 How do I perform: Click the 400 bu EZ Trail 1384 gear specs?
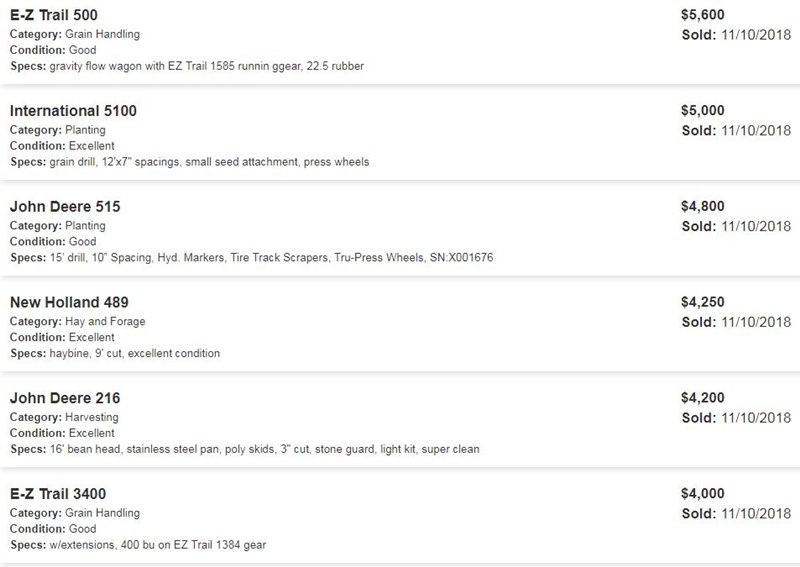click(x=138, y=545)
